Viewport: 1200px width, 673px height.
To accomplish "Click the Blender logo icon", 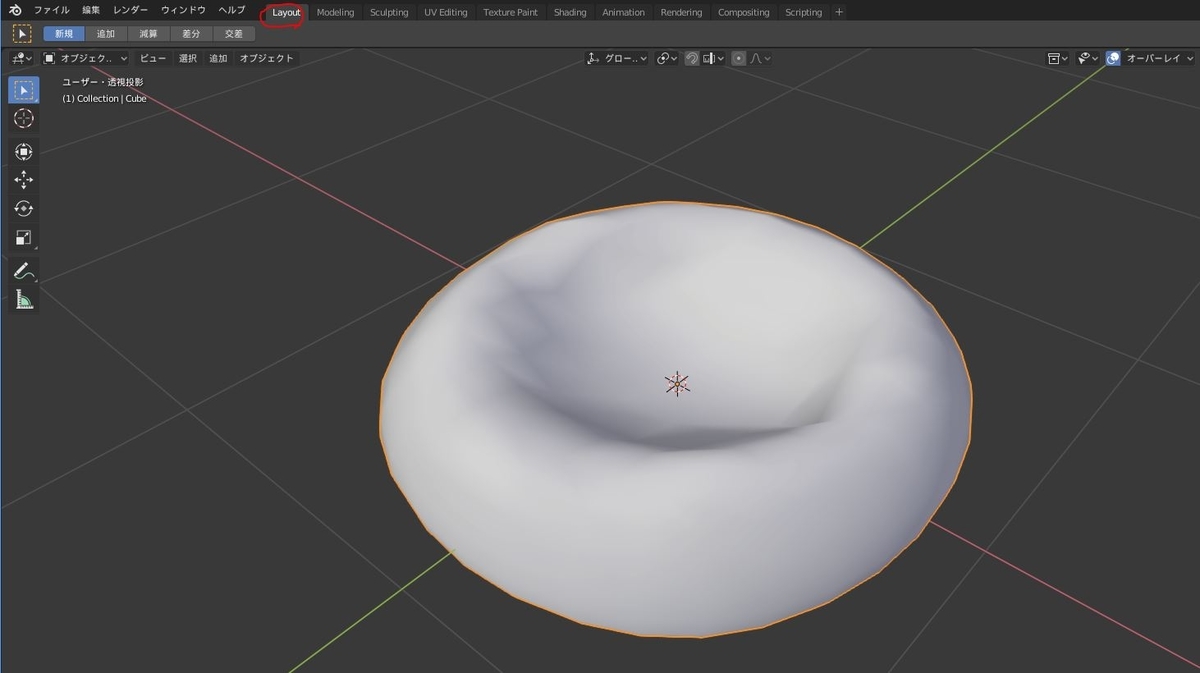I will 15,11.
